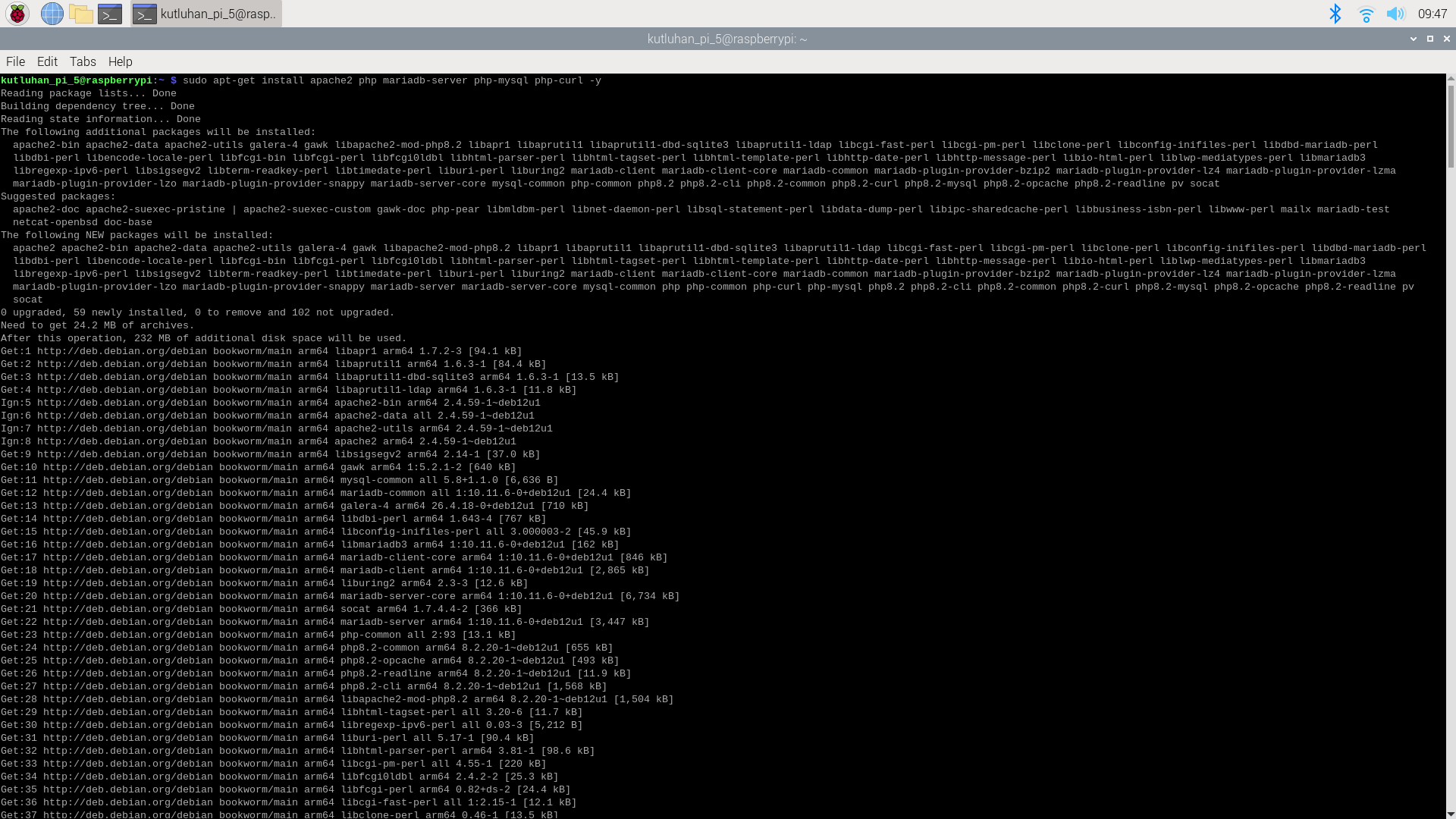This screenshot has height=819, width=1456.
Task: Maximize the terminal window
Action: [1430, 39]
